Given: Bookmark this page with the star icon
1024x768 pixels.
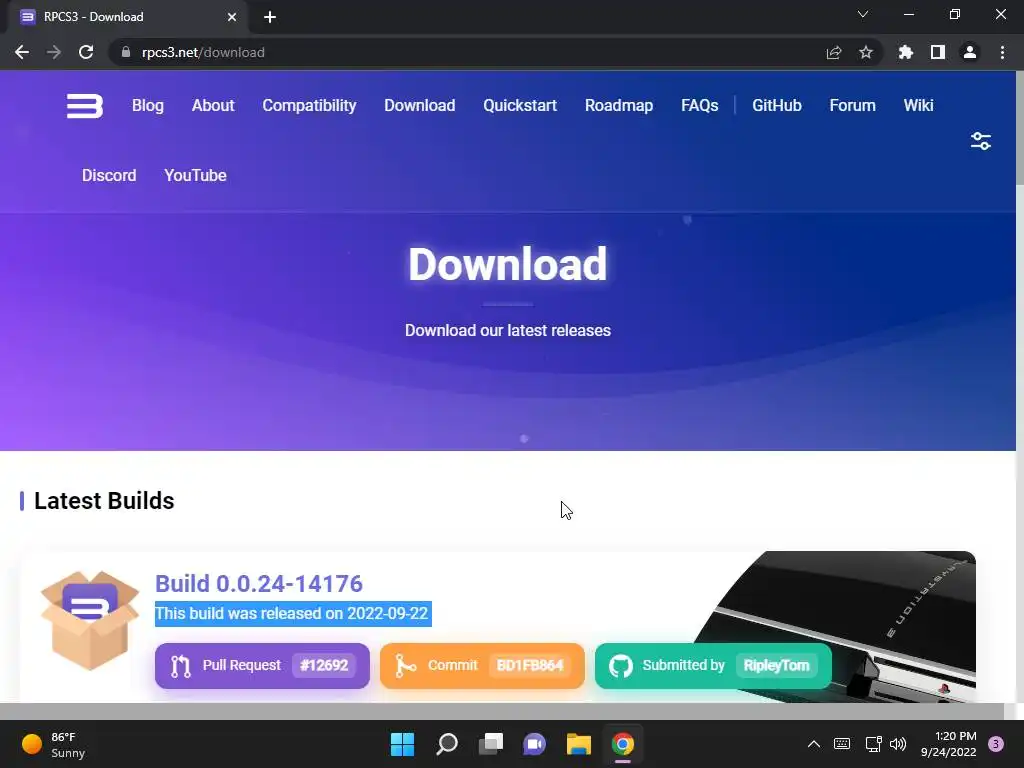Looking at the screenshot, I should click(866, 52).
